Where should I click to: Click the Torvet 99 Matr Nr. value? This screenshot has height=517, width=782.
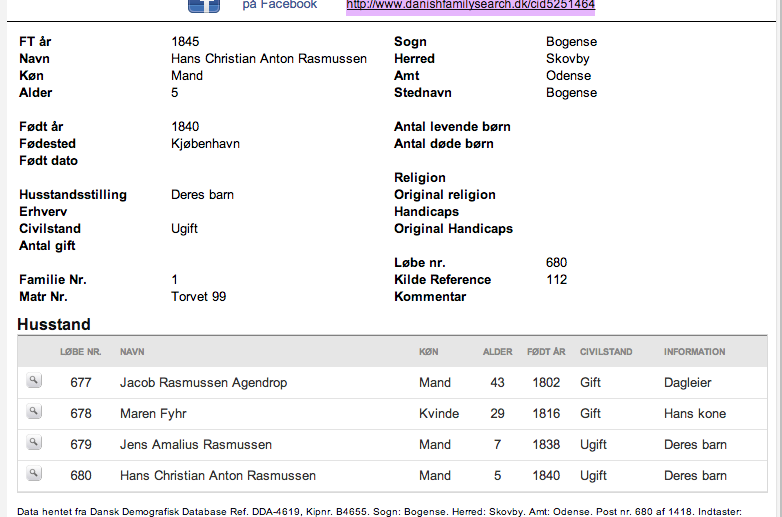coord(198,297)
